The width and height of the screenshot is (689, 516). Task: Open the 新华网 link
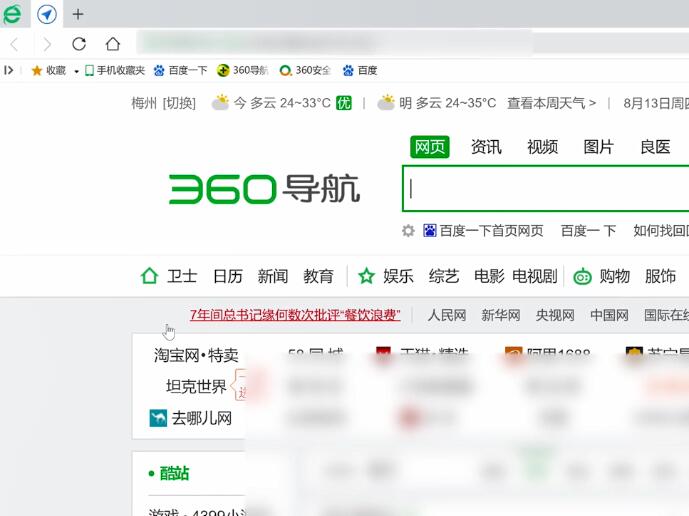coord(501,315)
